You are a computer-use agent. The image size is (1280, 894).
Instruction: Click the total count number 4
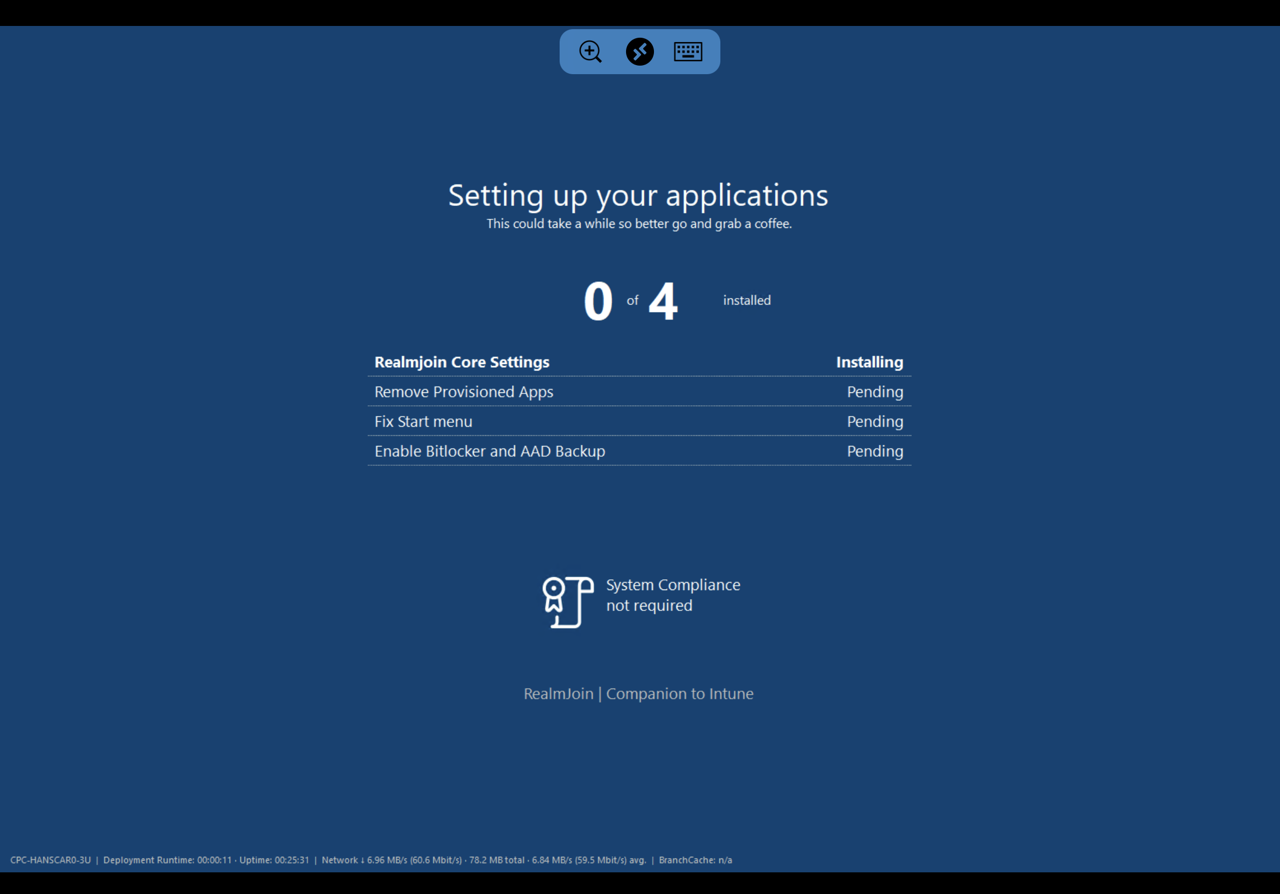tap(663, 301)
